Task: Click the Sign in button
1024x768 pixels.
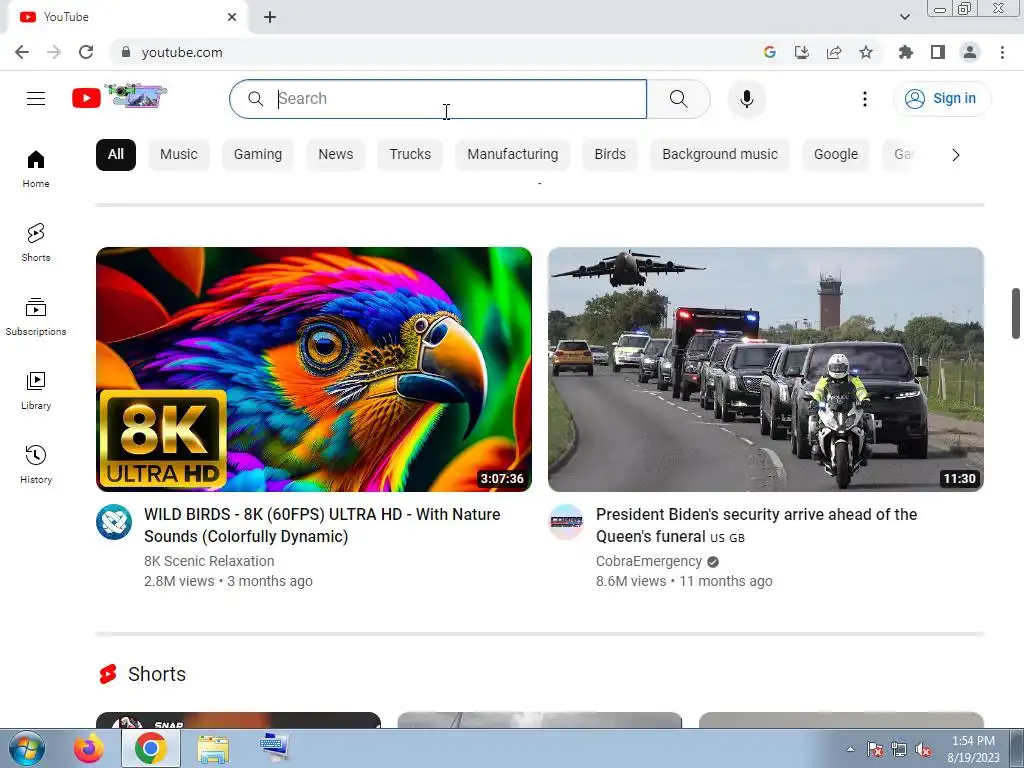Action: 941,99
